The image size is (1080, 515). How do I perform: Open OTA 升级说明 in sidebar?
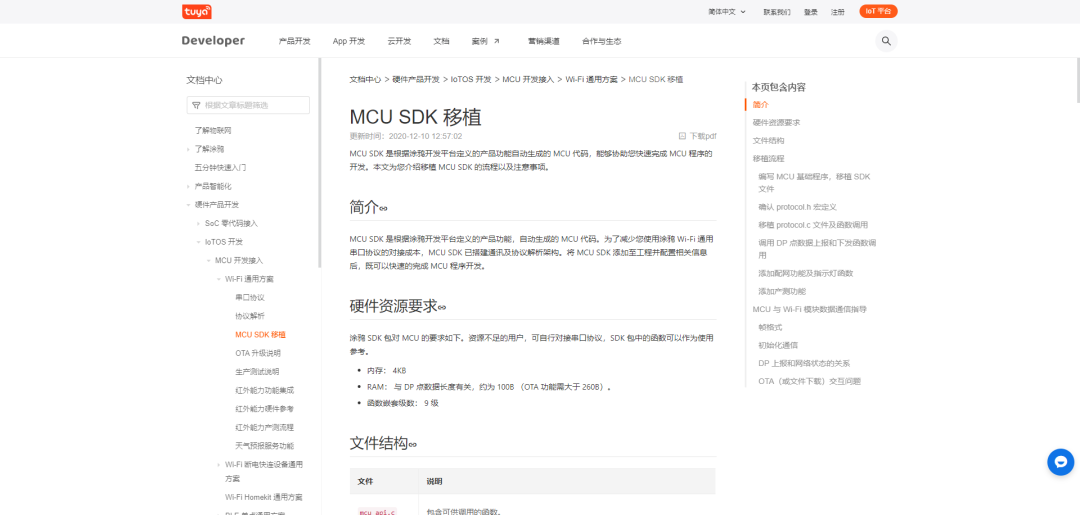[258, 353]
